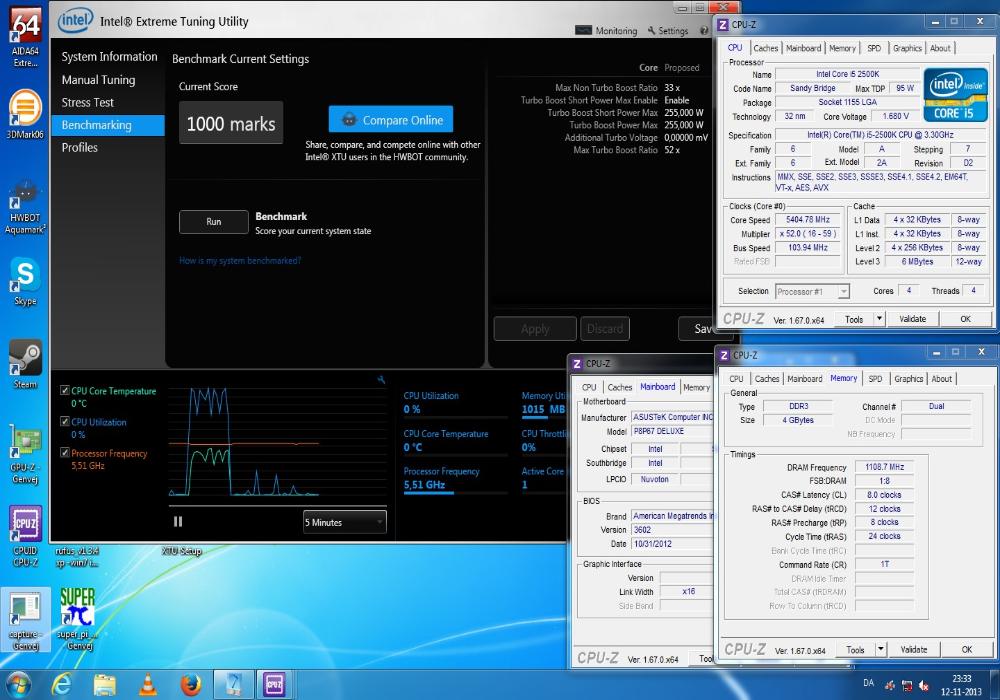Click the Core Speed 5404.78 MHz field
Image resolution: width=1000 pixels, height=700 pixels.
[807, 219]
